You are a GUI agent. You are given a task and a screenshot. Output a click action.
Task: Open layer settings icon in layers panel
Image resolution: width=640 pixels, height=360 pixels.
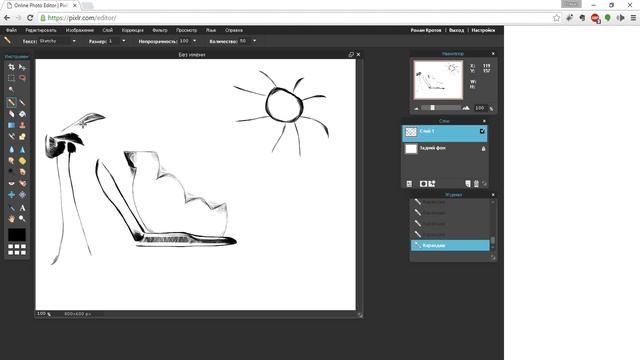tap(409, 184)
